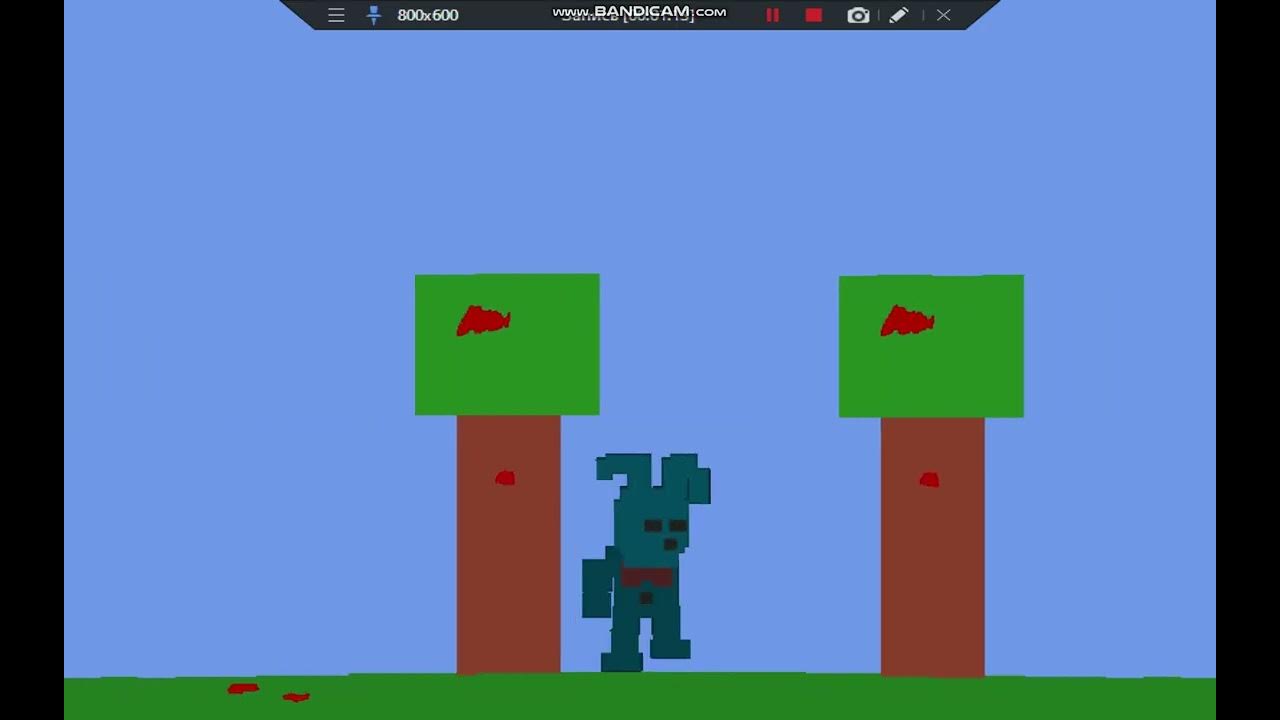Screen dimensions: 1280x720
Task: Stop the recording with red square
Action: (814, 15)
